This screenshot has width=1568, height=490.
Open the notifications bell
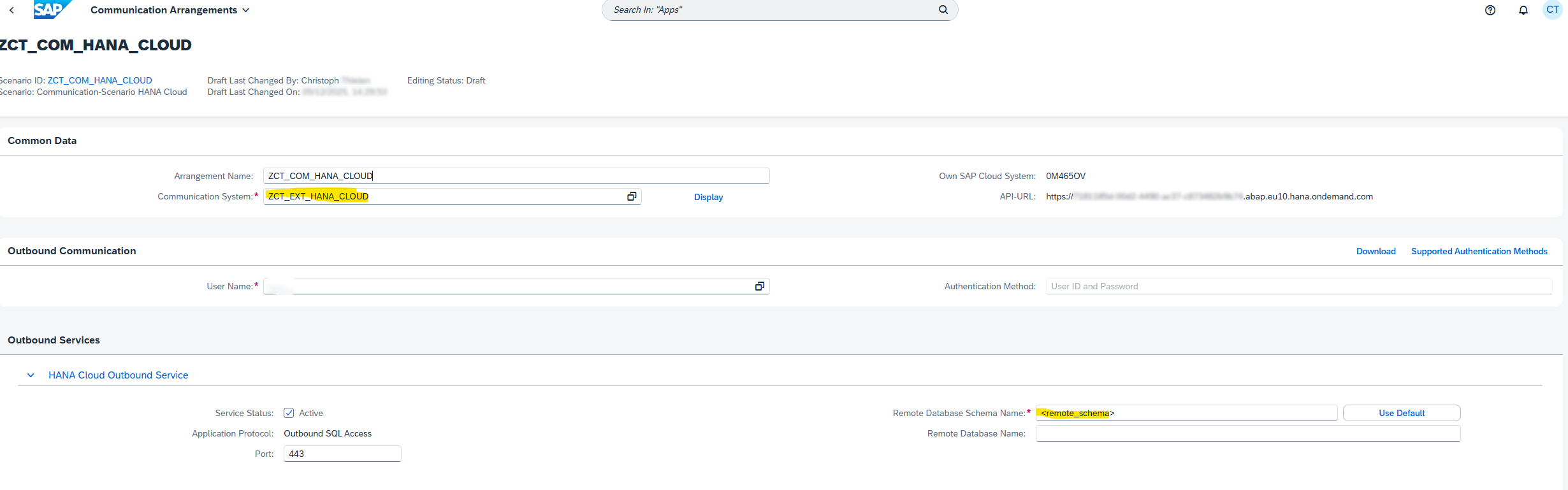click(1523, 10)
